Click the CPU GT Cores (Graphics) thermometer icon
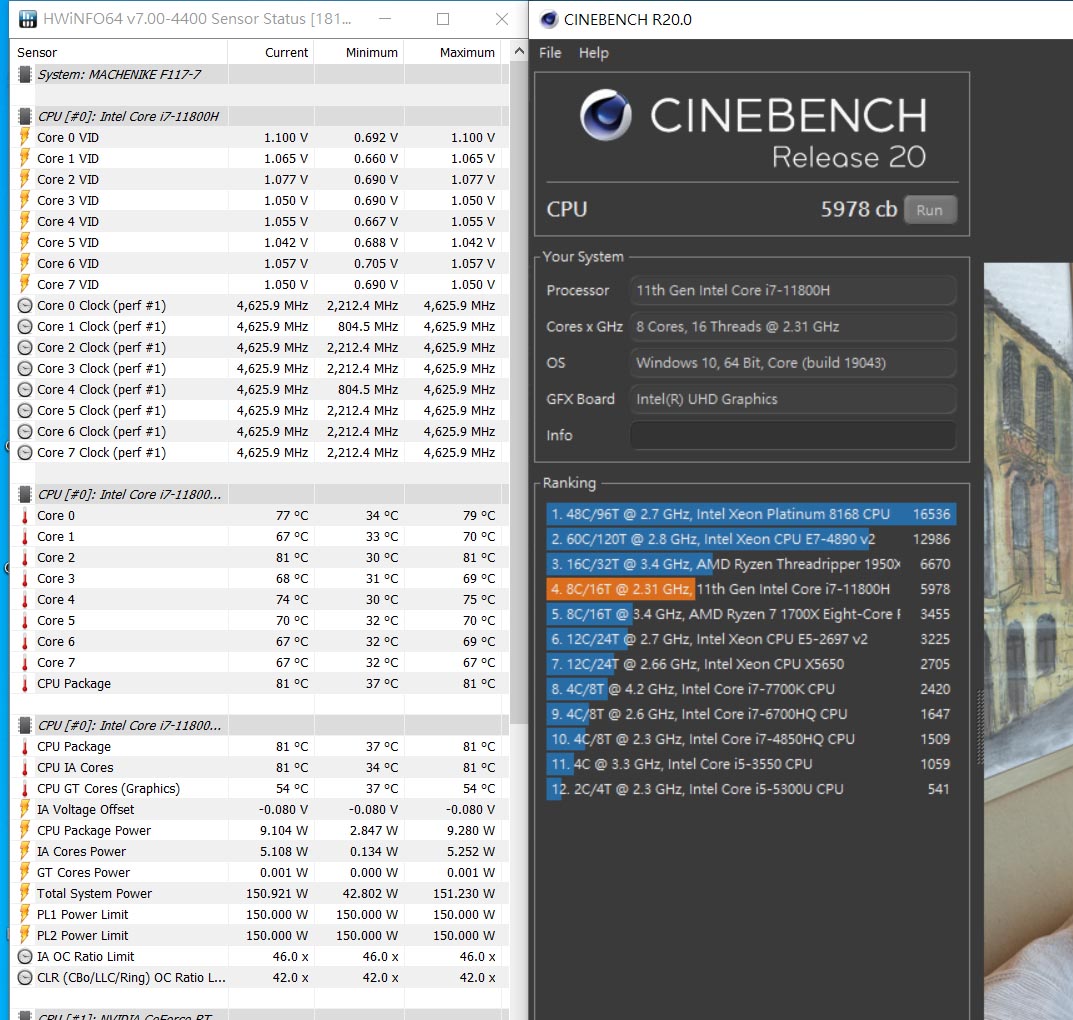The image size is (1073, 1020). 25,789
